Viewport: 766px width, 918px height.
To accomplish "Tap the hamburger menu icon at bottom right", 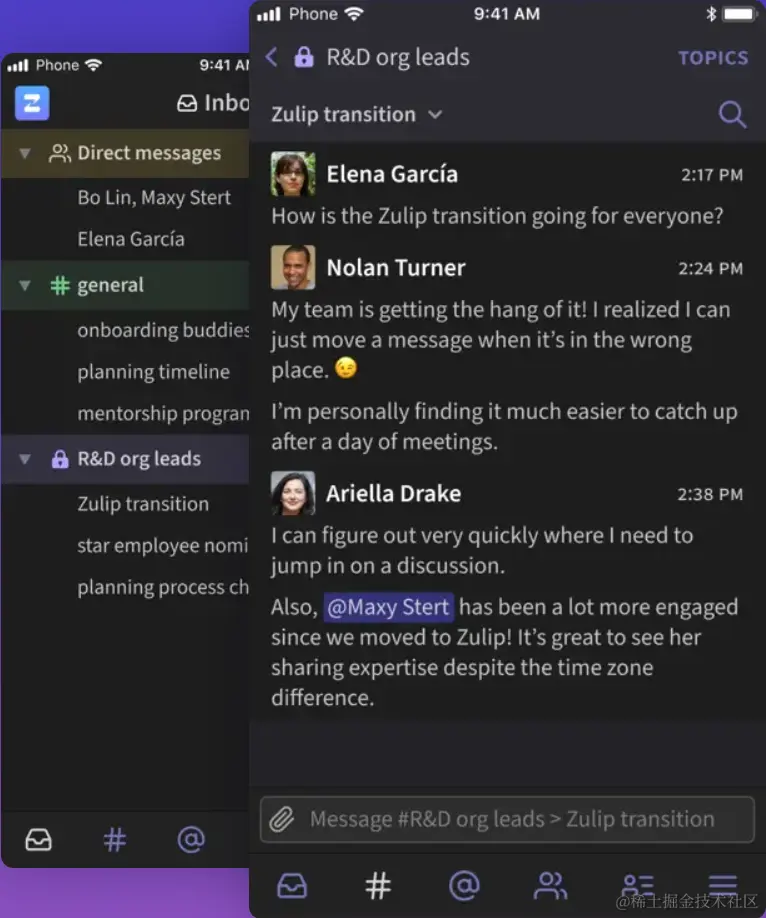I will (722, 884).
